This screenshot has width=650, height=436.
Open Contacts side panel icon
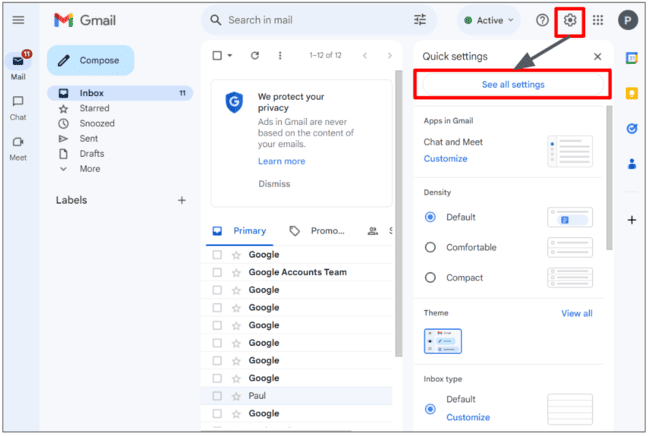click(x=632, y=164)
